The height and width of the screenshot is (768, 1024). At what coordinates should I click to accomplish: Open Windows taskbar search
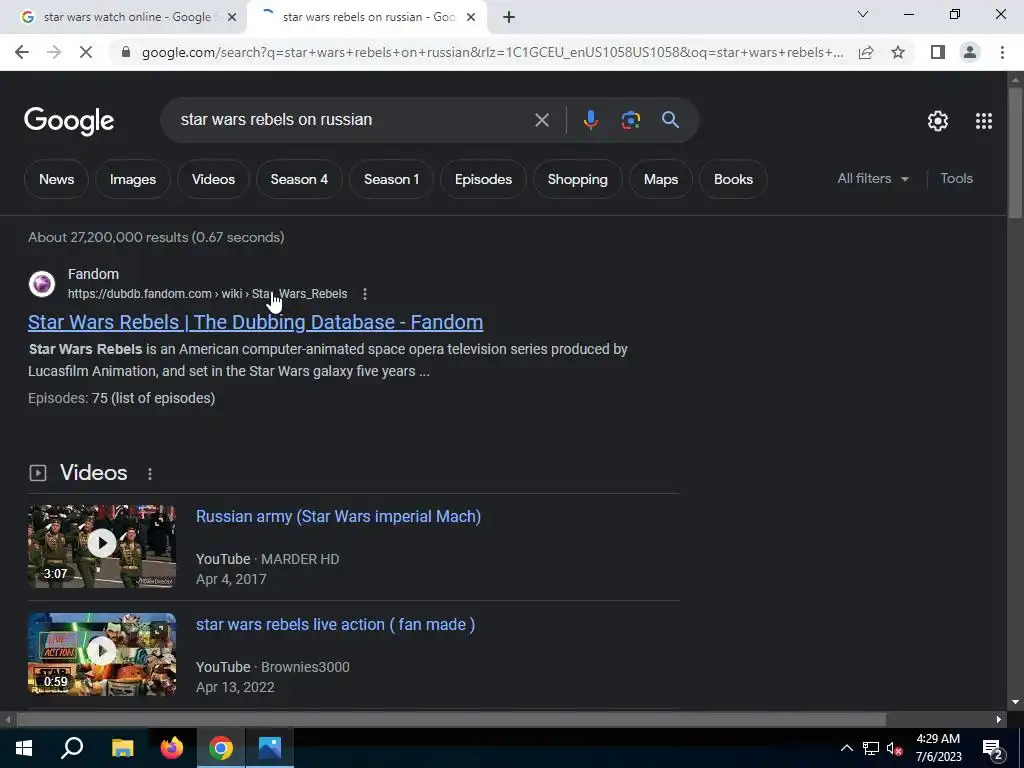(x=72, y=748)
